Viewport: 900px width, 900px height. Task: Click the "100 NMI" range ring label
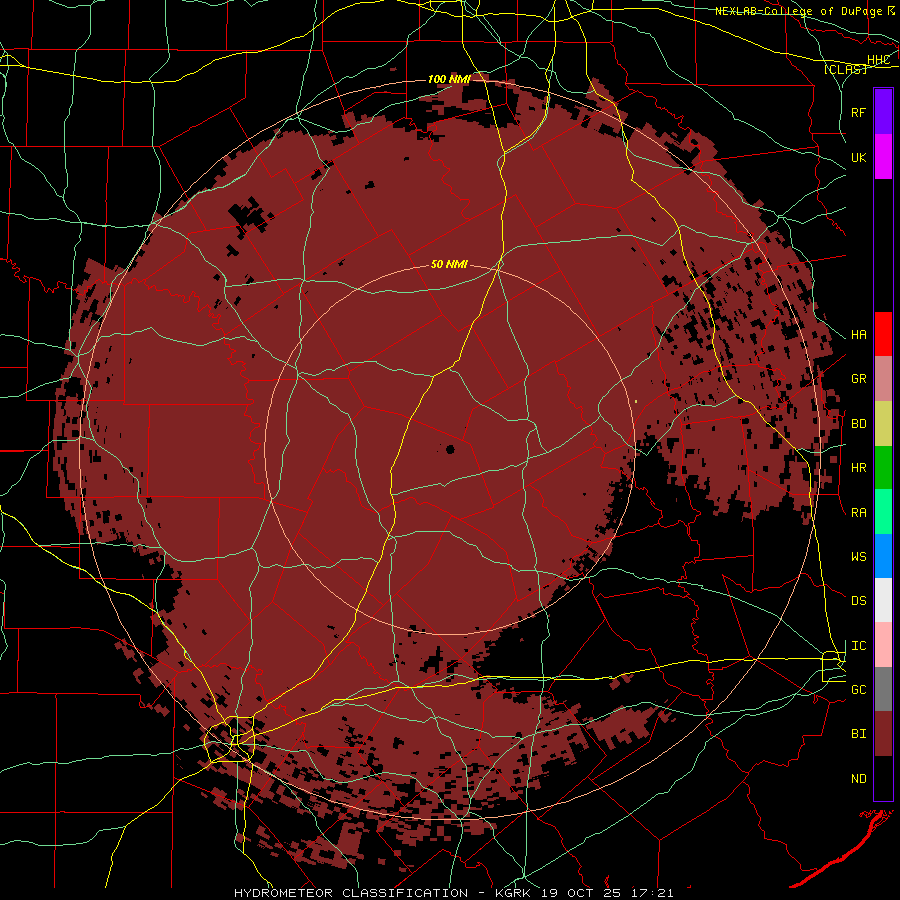coord(449,79)
